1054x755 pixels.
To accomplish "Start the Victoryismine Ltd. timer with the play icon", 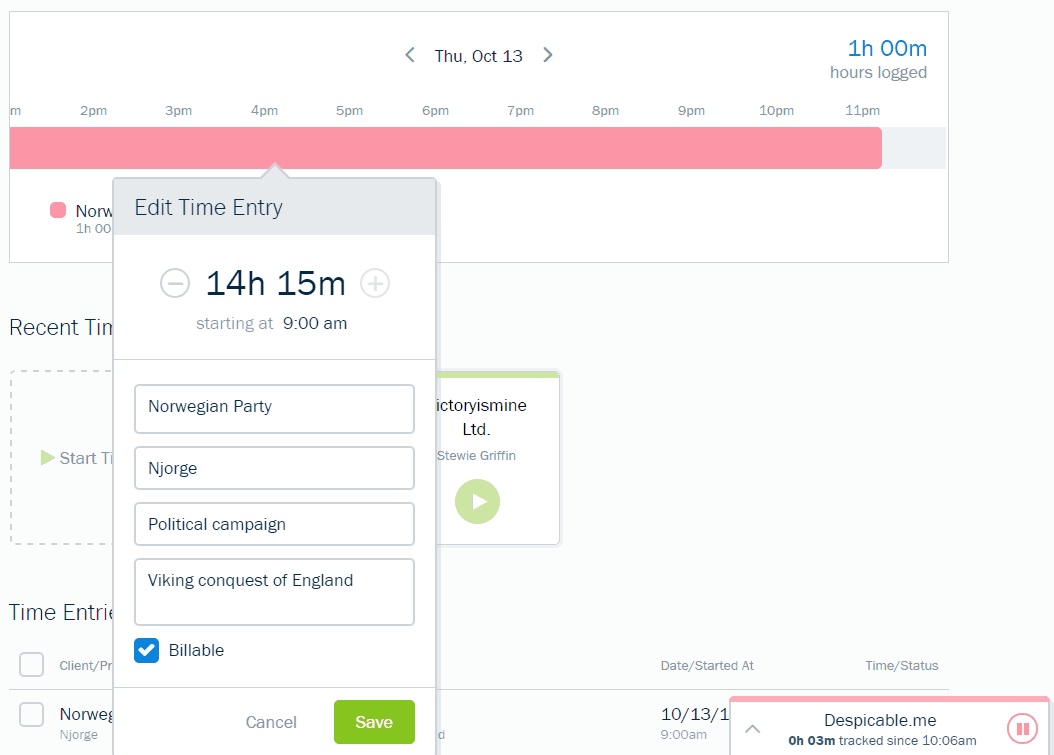I will click(x=477, y=501).
